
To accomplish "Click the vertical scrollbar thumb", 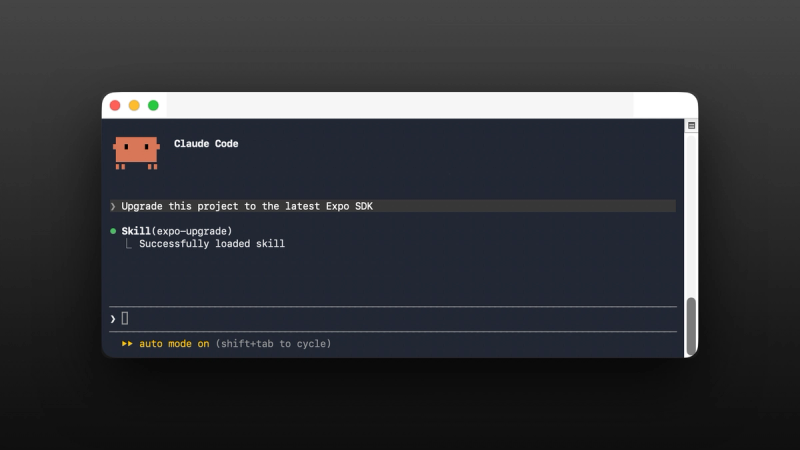I will click(691, 326).
